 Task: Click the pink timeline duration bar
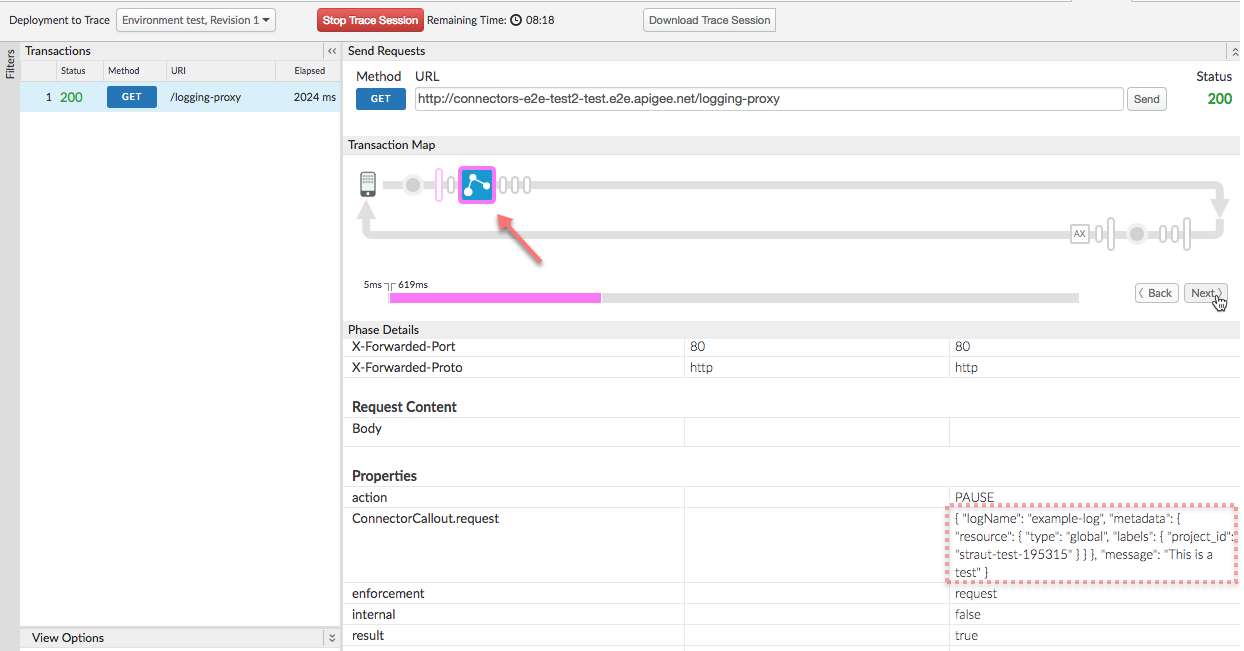tap(495, 298)
